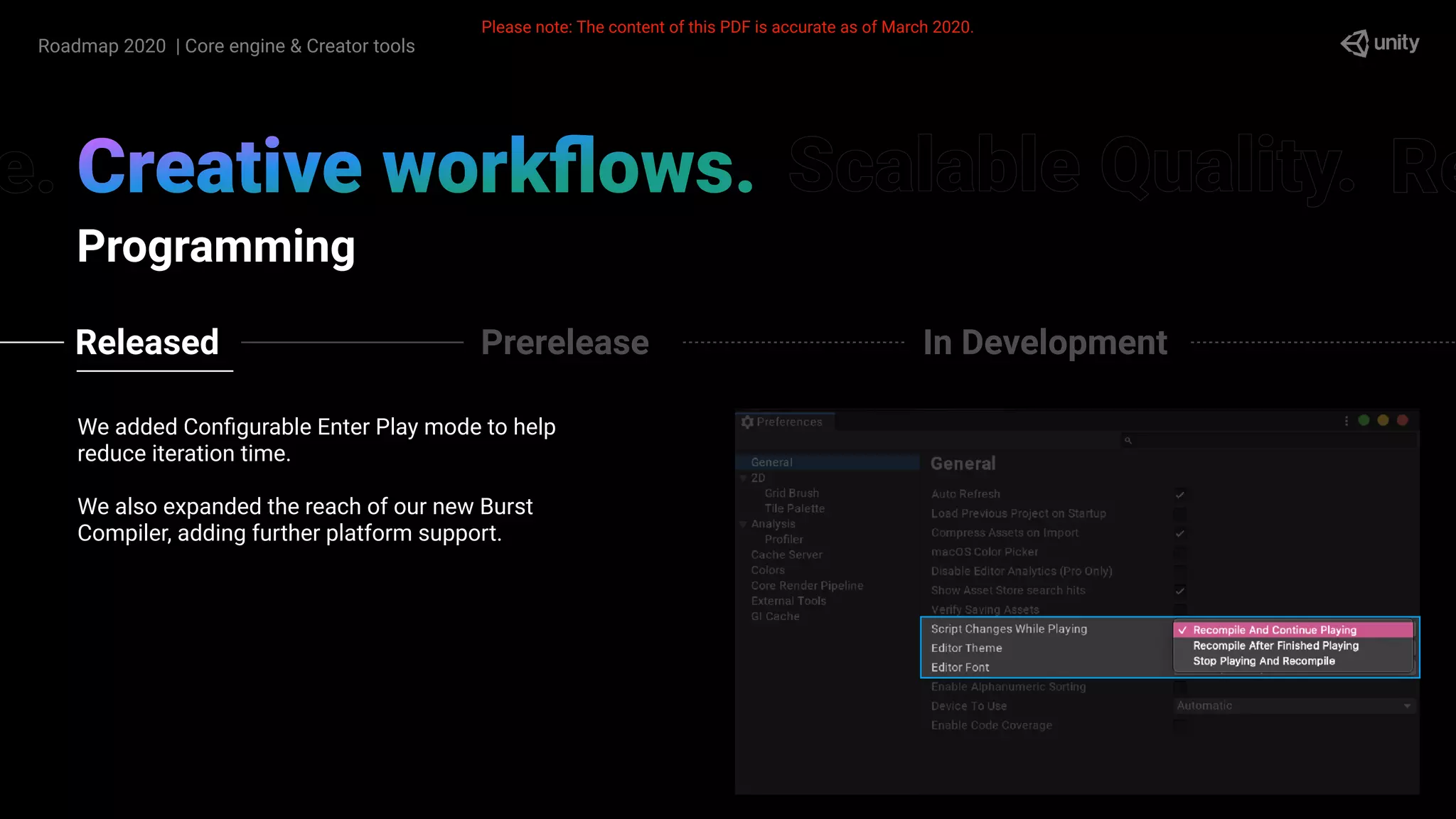Toggle Enable Alphanumeric Sorting checkbox
The height and width of the screenshot is (819, 1456).
[1180, 687]
